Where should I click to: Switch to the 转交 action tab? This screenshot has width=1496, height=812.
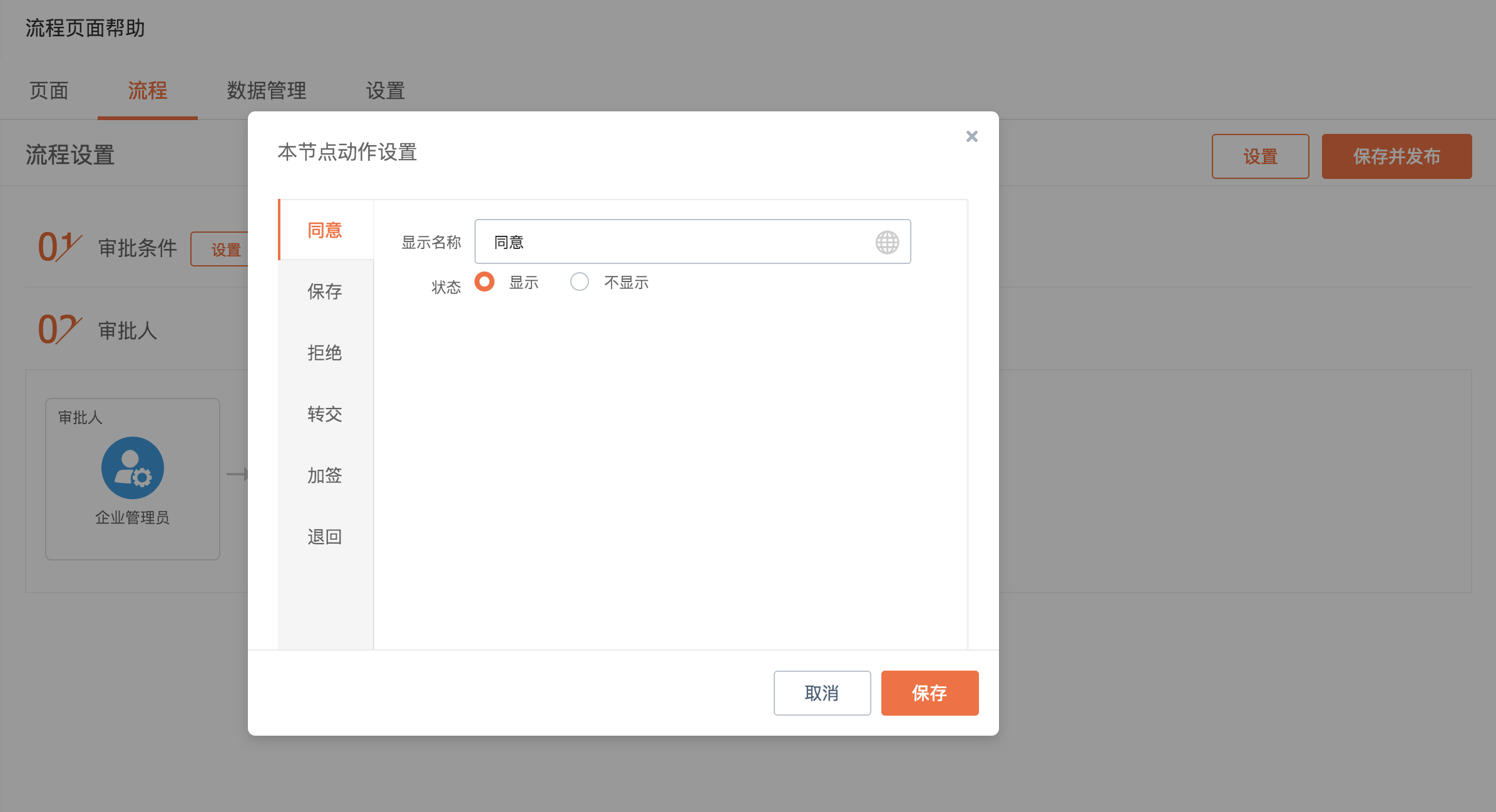point(325,414)
